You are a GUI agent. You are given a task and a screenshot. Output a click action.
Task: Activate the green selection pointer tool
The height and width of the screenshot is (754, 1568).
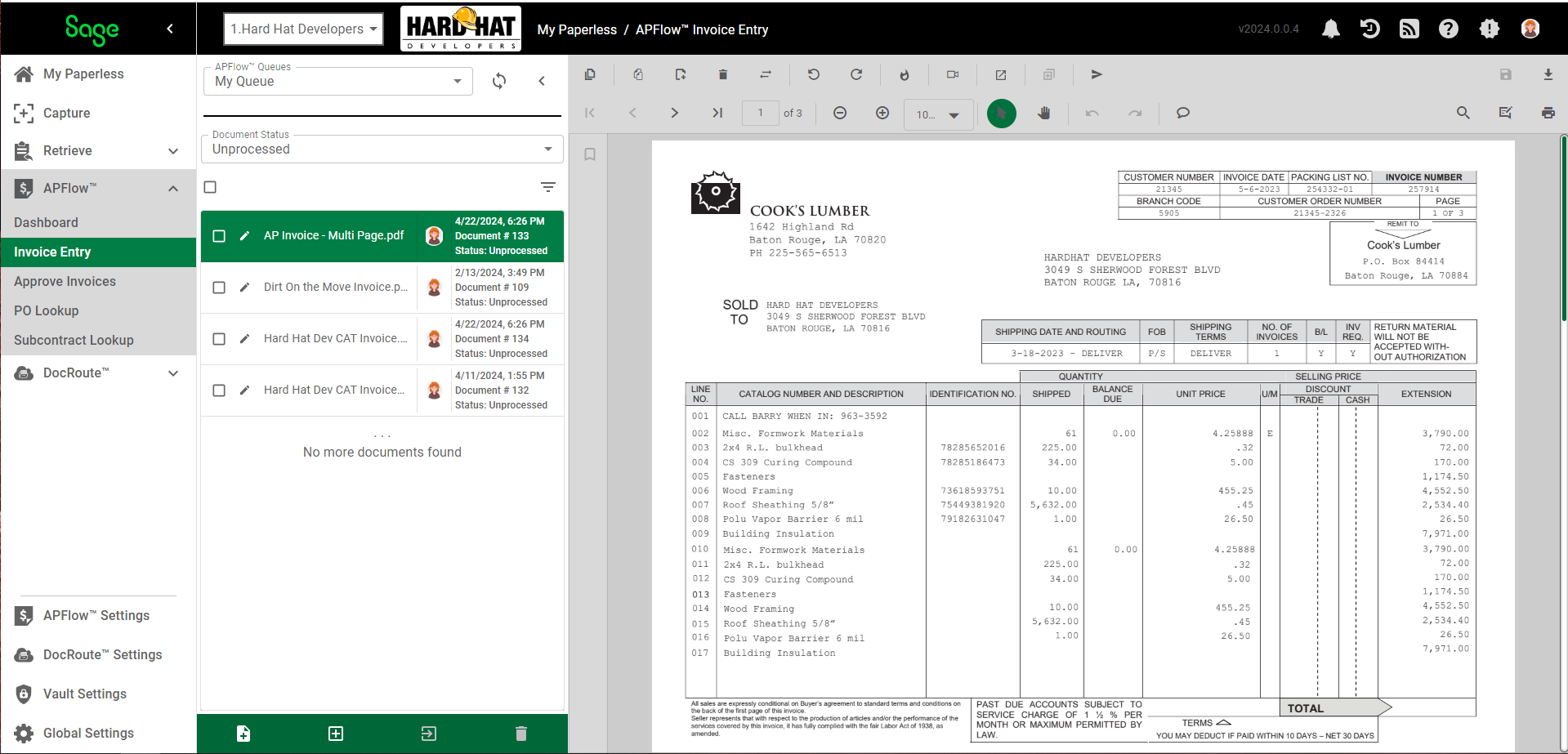tap(1002, 114)
